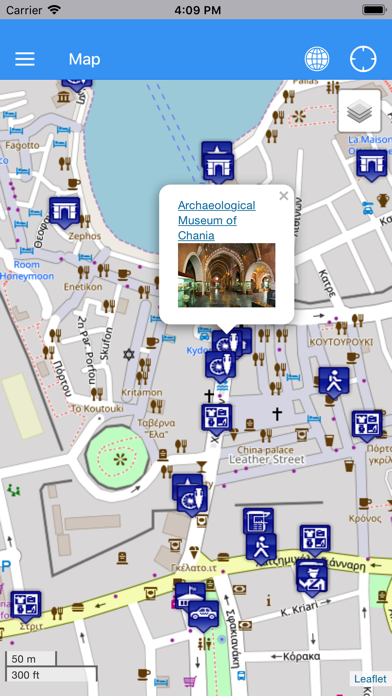392x696 pixels.
Task: Tap the 'K. Kriari' street label
Action: coord(301,609)
